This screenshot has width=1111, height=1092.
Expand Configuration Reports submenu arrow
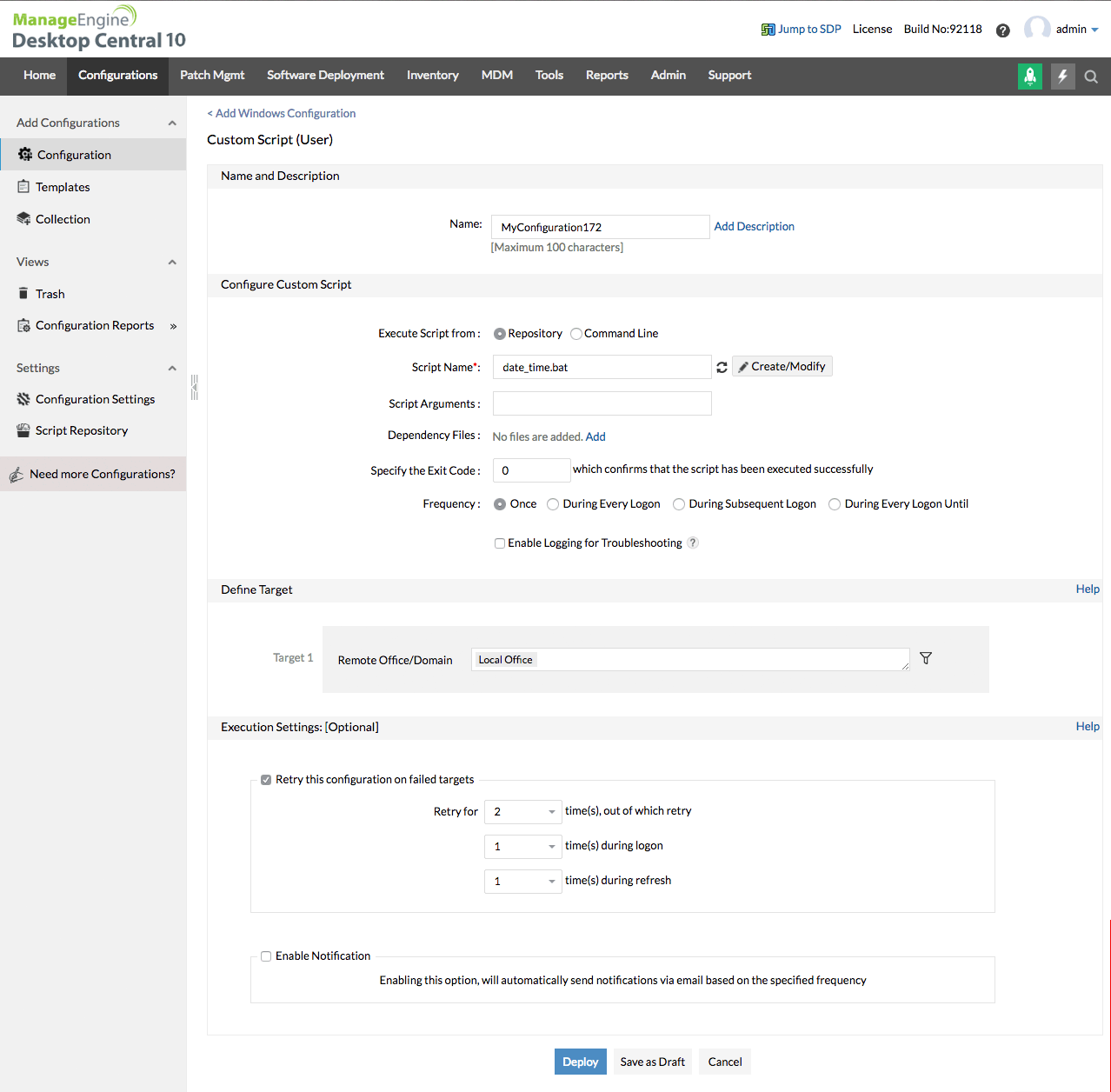point(173,326)
